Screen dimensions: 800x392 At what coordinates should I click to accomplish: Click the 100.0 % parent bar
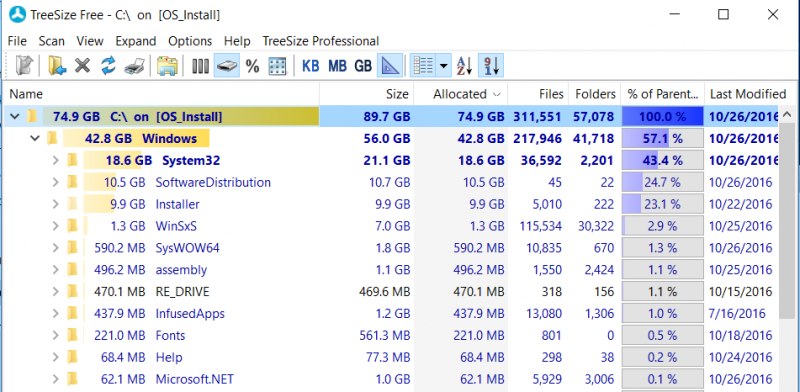pyautogui.click(x=662, y=116)
